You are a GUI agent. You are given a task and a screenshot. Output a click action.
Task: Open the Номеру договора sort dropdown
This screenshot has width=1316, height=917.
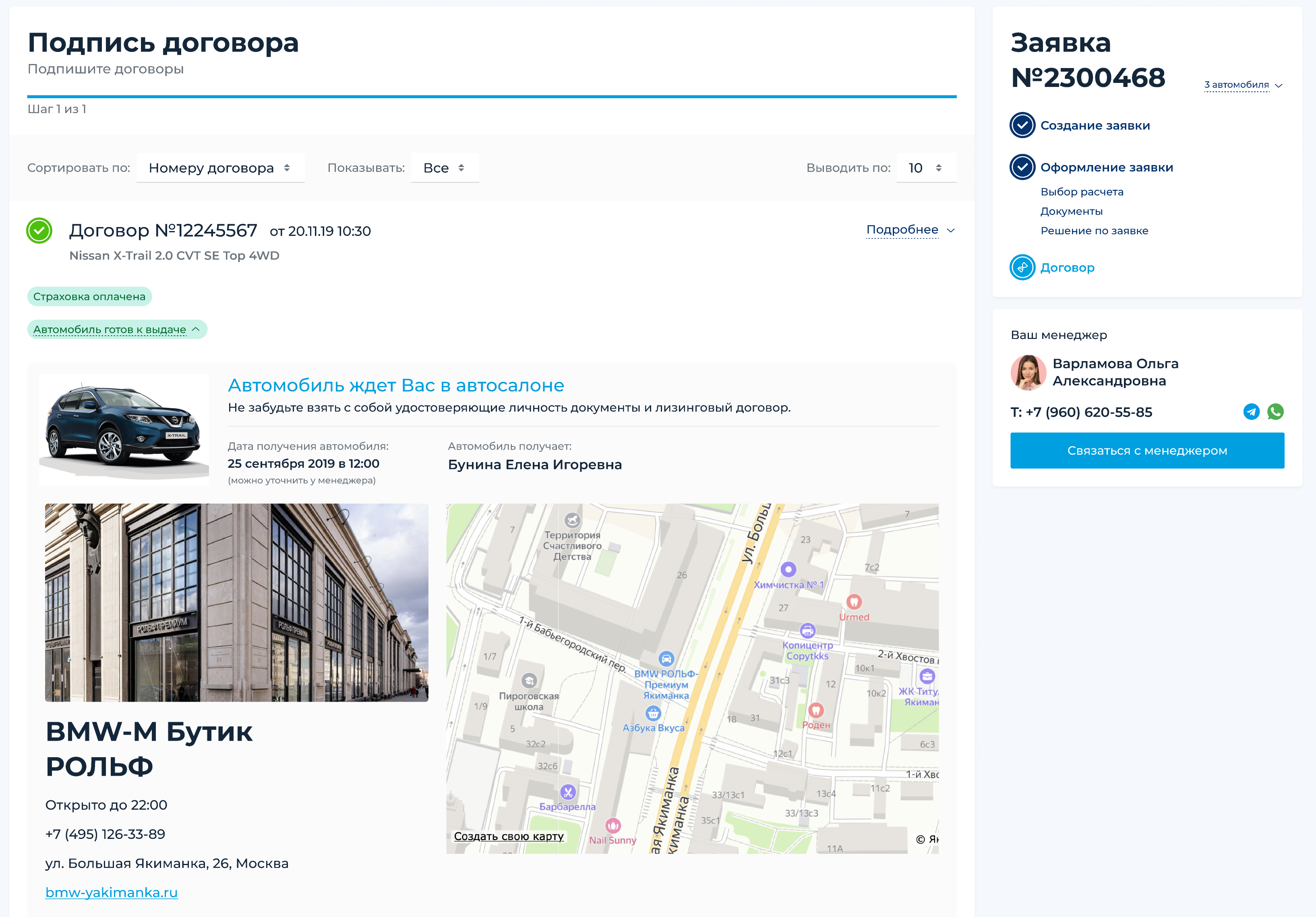[x=220, y=168]
